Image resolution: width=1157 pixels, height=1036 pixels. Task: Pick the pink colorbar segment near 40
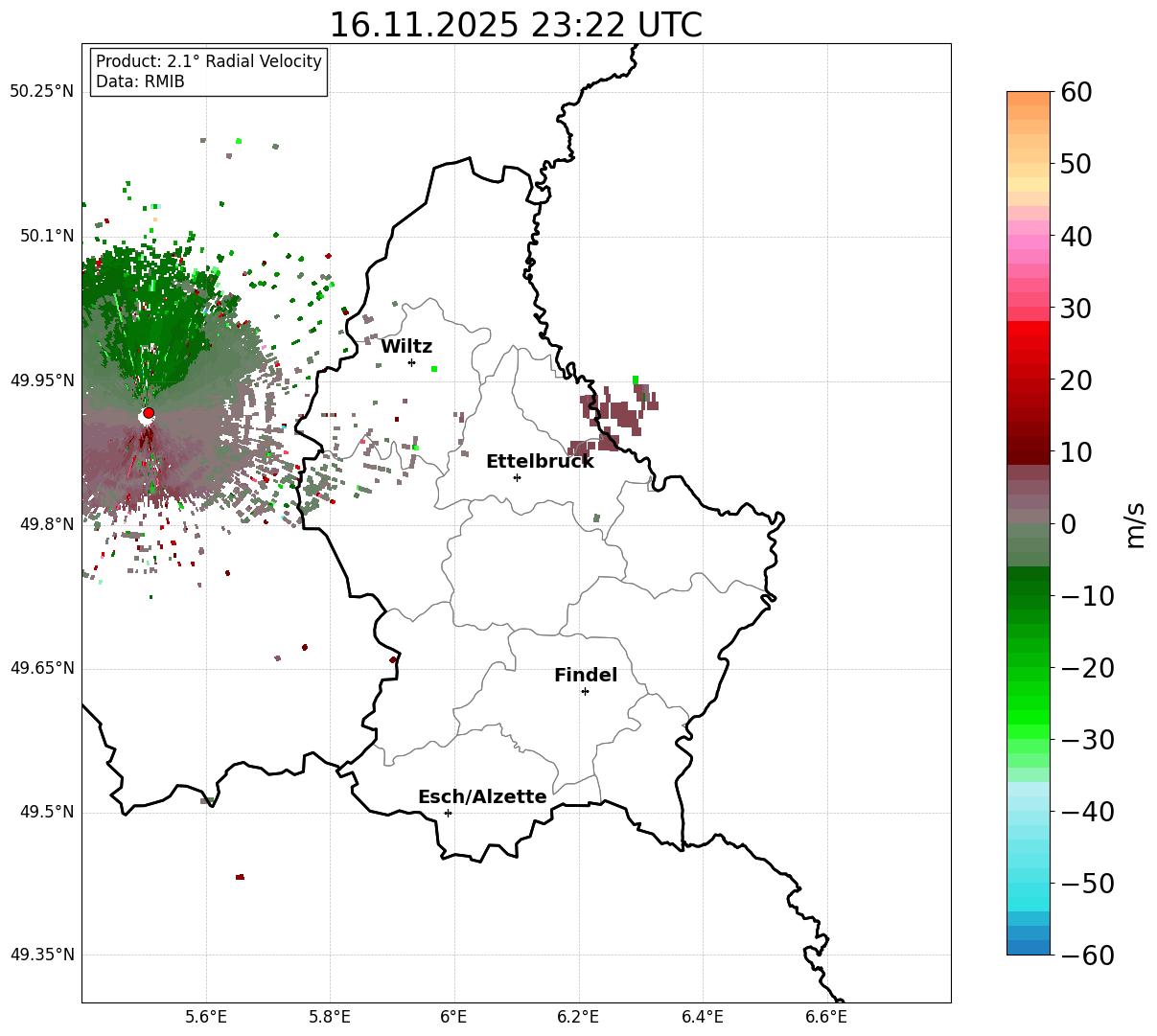(1029, 236)
